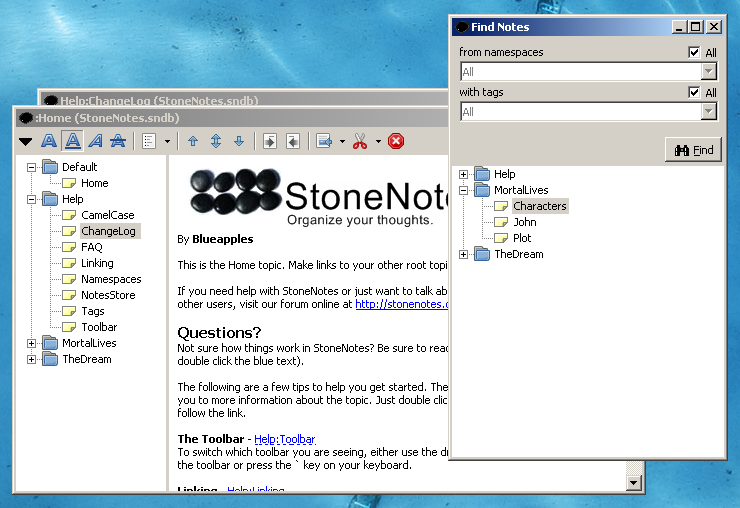Viewport: 740px width, 508px height.
Task: Click the red delete X icon
Action: click(396, 141)
